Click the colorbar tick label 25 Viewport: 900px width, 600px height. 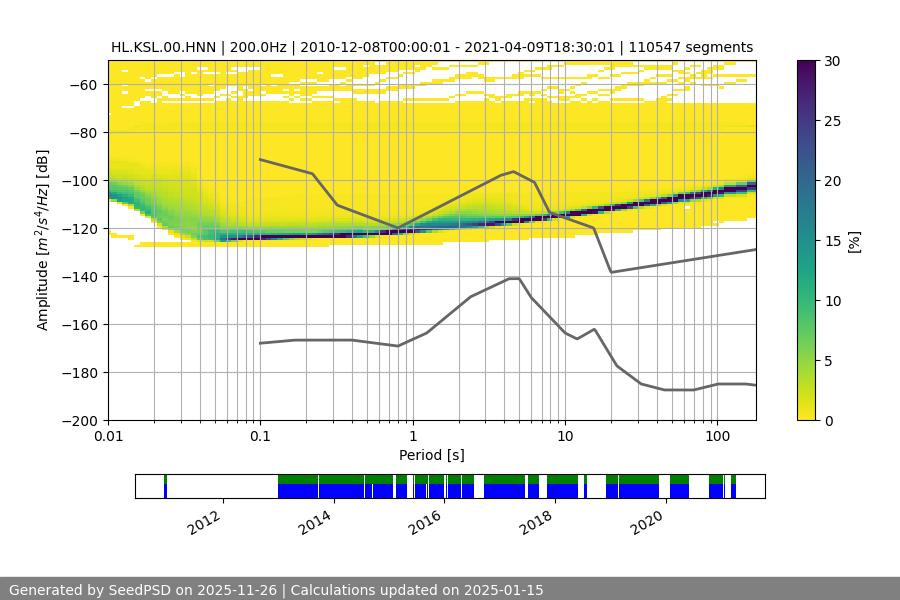[833, 121]
